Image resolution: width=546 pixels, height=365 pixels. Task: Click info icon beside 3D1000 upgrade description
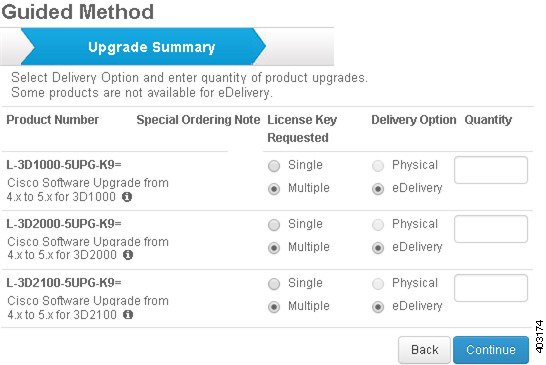[x=127, y=197]
